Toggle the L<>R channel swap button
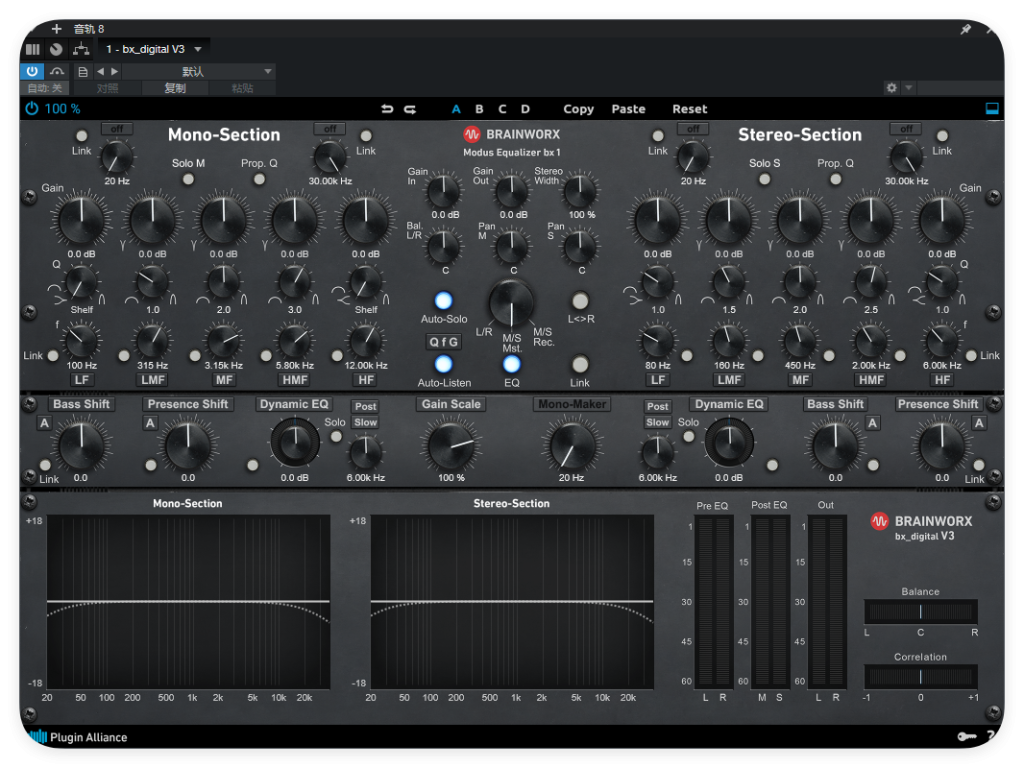 coord(580,300)
